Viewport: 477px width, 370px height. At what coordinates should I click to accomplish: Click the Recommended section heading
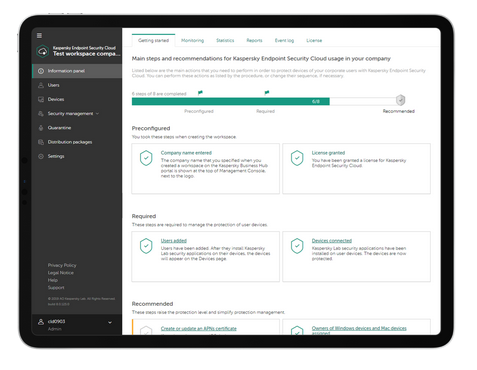pyautogui.click(x=152, y=304)
